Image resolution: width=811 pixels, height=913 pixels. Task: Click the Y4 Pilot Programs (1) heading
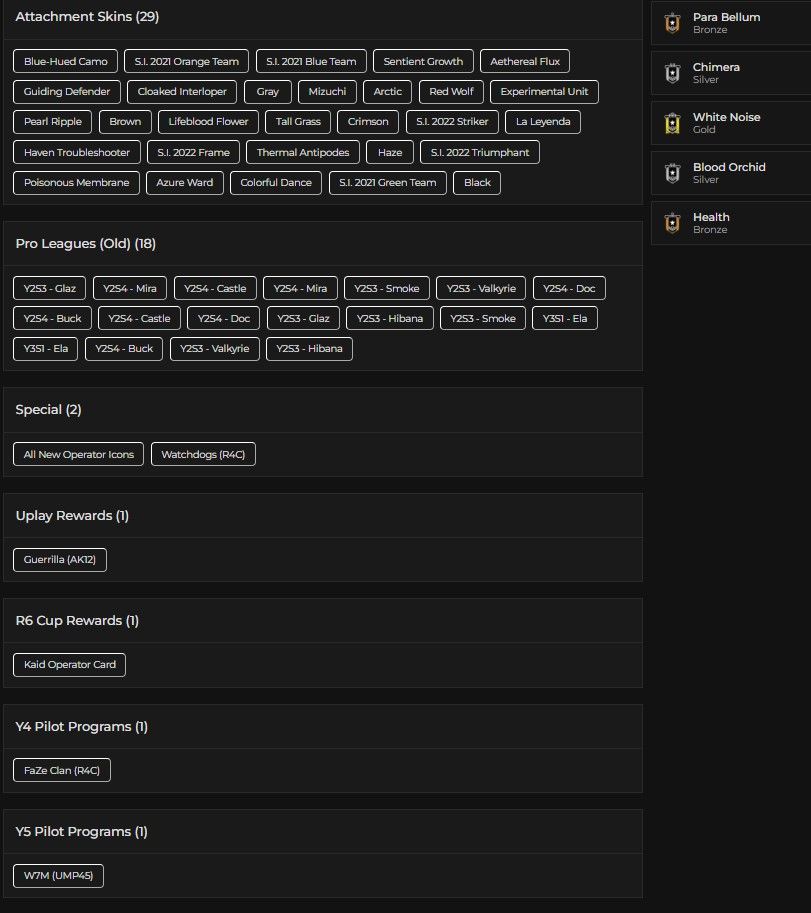[x=82, y=727]
